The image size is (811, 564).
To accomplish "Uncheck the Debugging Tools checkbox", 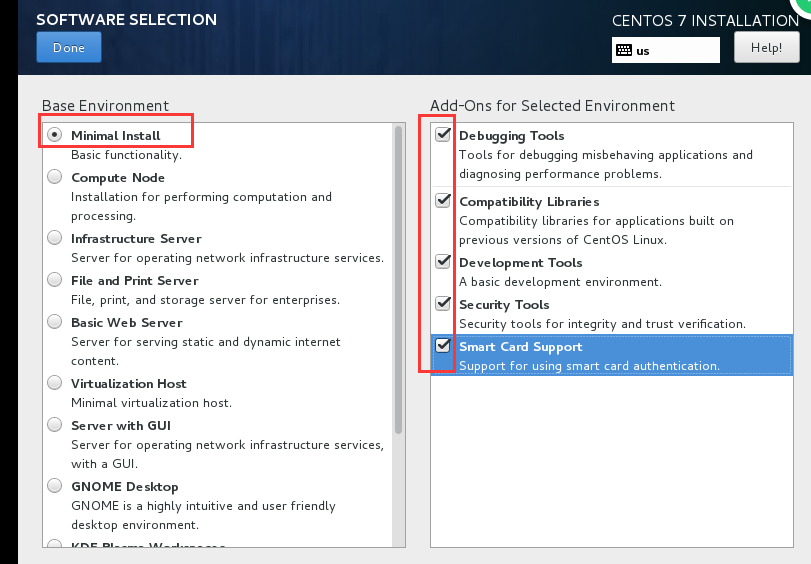I will coord(443,135).
